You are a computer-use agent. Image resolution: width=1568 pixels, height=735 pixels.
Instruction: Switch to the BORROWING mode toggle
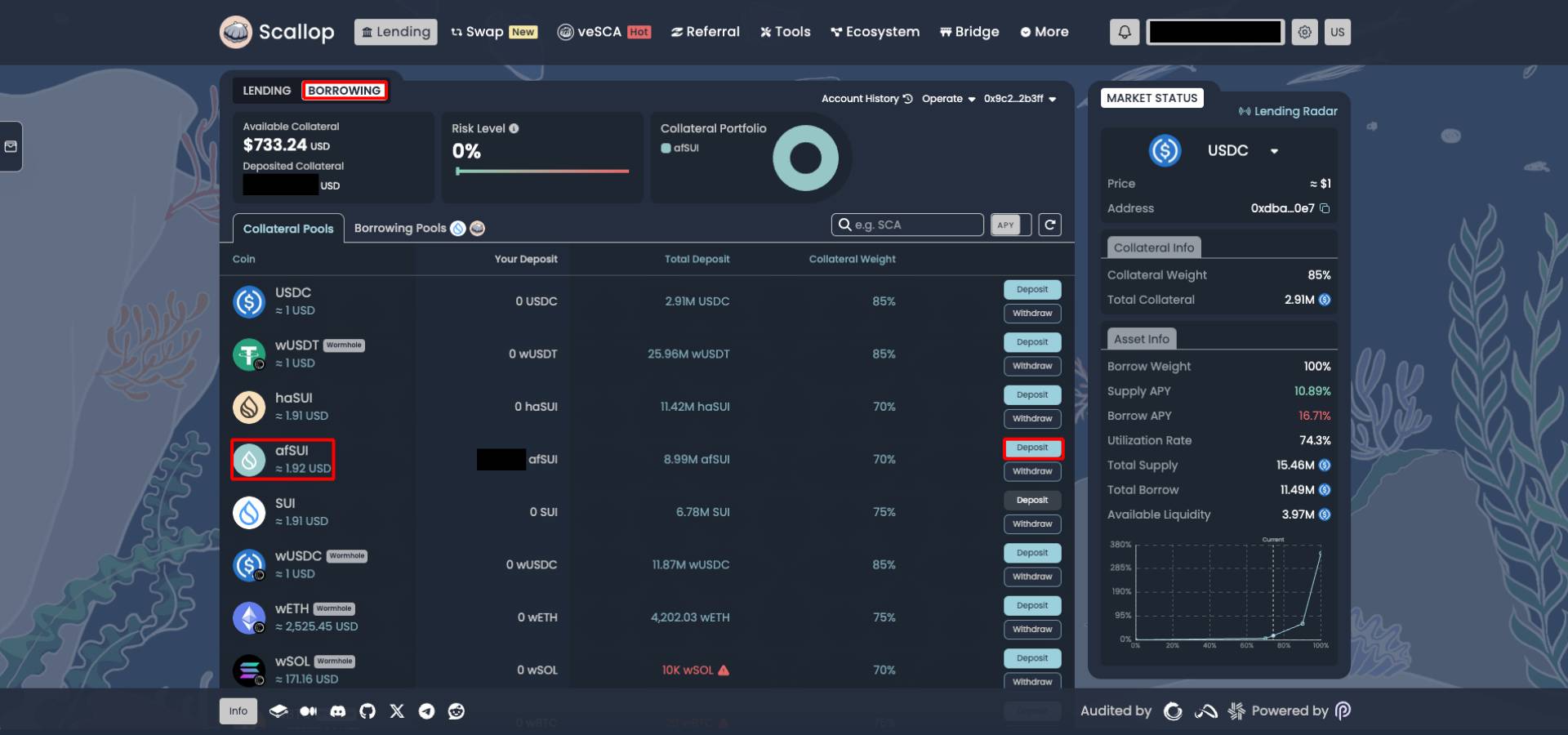click(344, 91)
